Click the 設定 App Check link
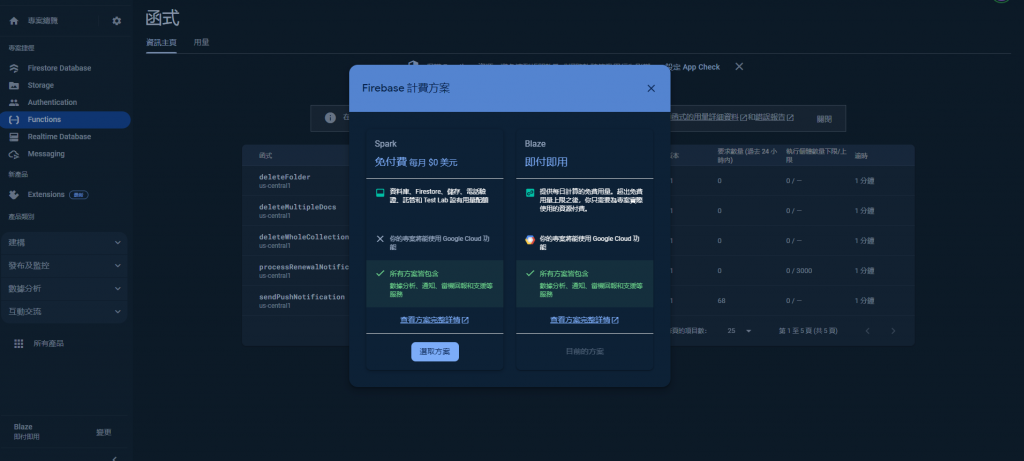The image size is (1024, 461). (692, 67)
